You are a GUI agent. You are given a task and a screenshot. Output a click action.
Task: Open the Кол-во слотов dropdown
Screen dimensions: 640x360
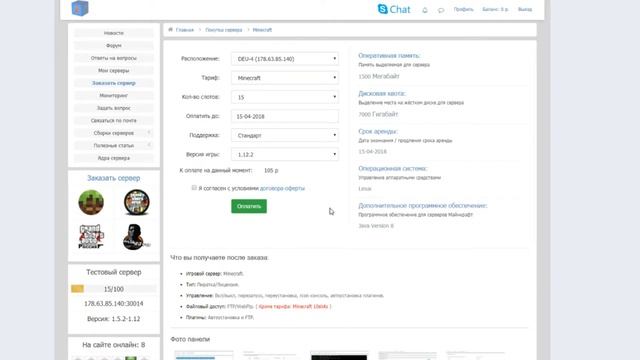(x=285, y=97)
